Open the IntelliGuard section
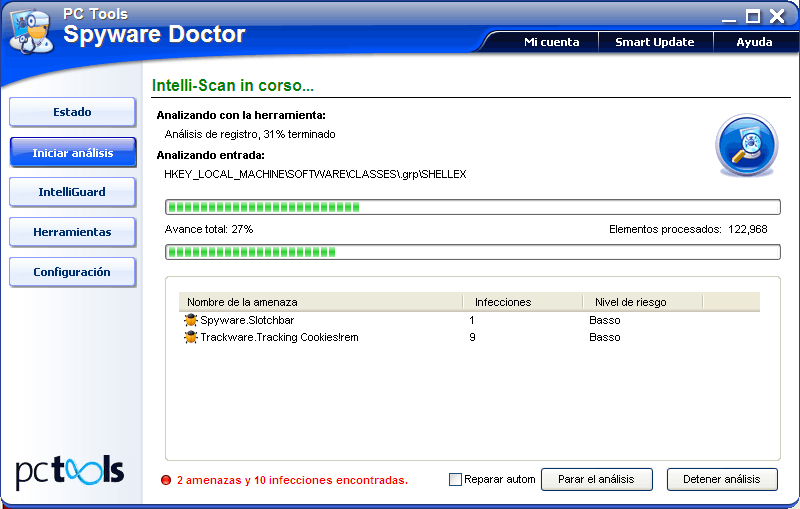 (x=72, y=192)
